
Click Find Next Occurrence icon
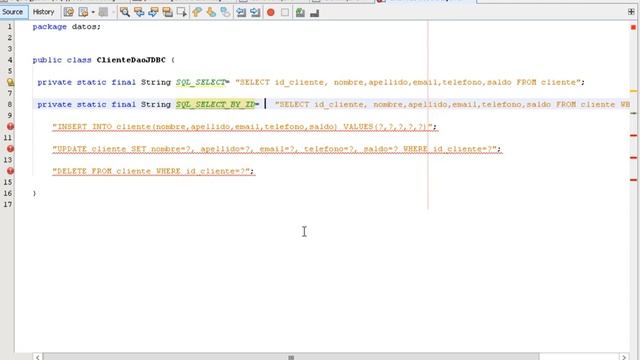153,12
